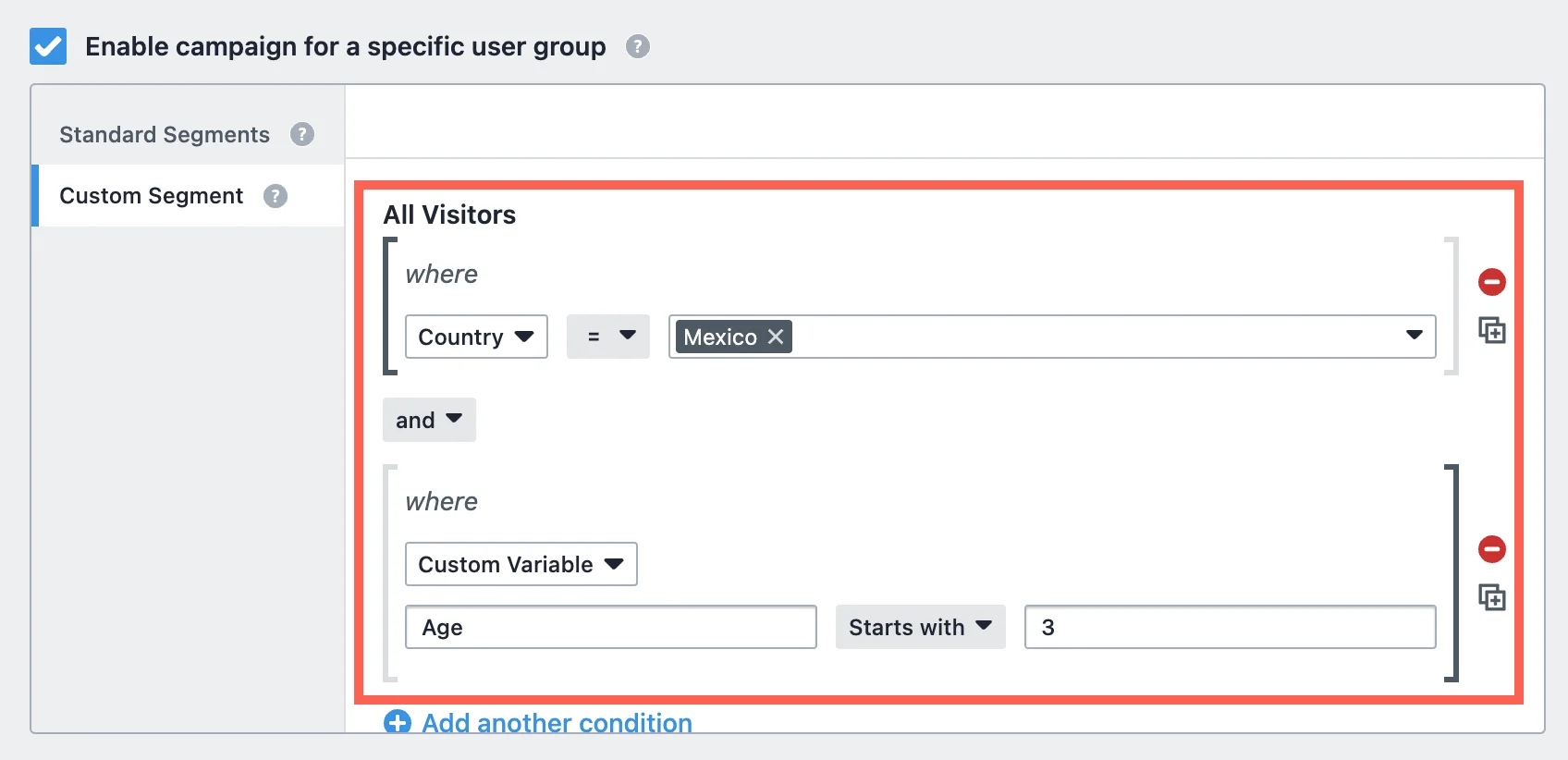Select the Custom Segment tab
This screenshot has width=1568, height=760.
click(152, 196)
